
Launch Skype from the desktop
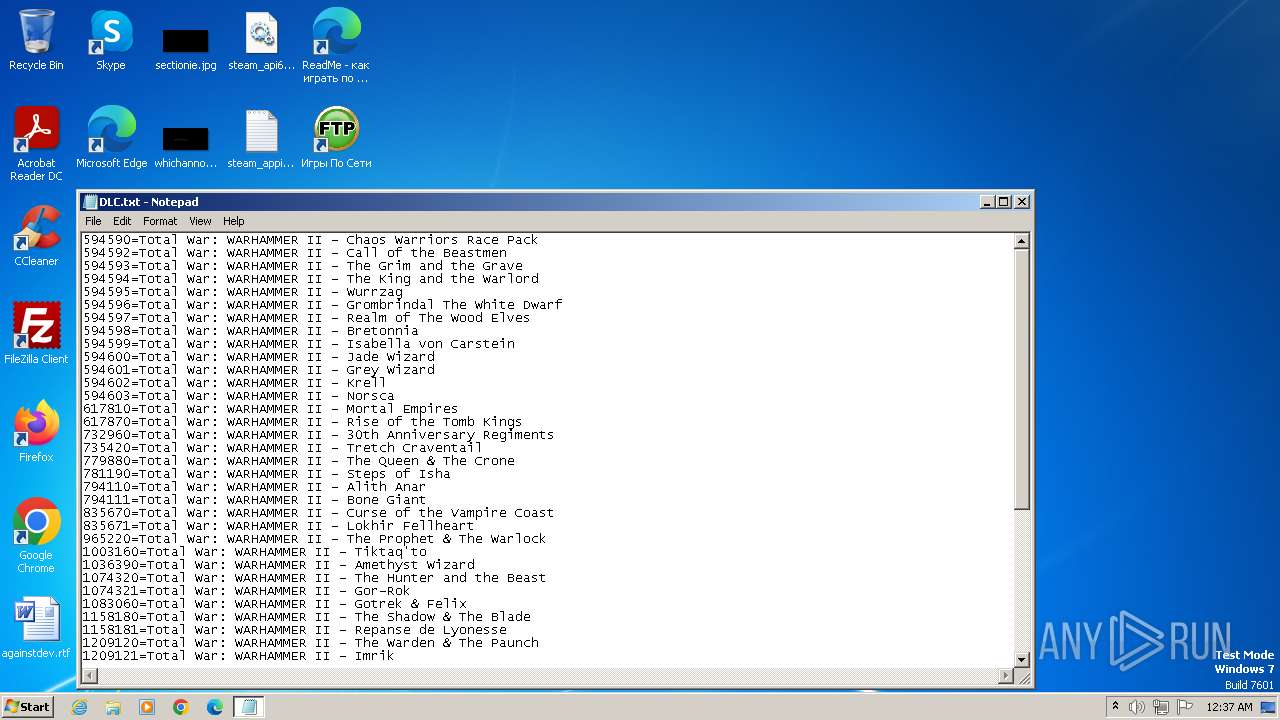point(111,40)
